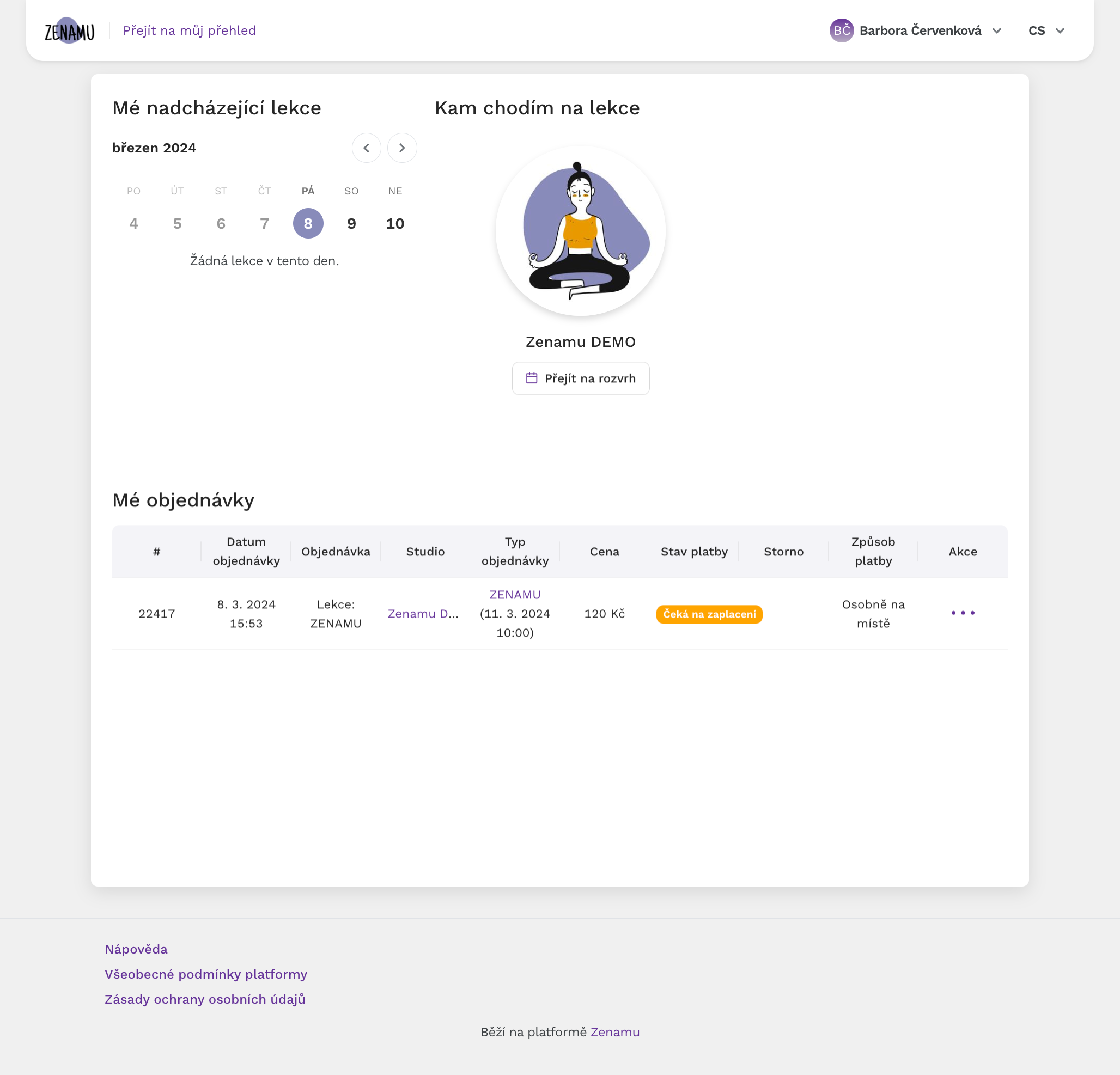This screenshot has height=1075, width=1120.
Task: Click the Osobně na místě payment cell
Action: click(x=873, y=614)
